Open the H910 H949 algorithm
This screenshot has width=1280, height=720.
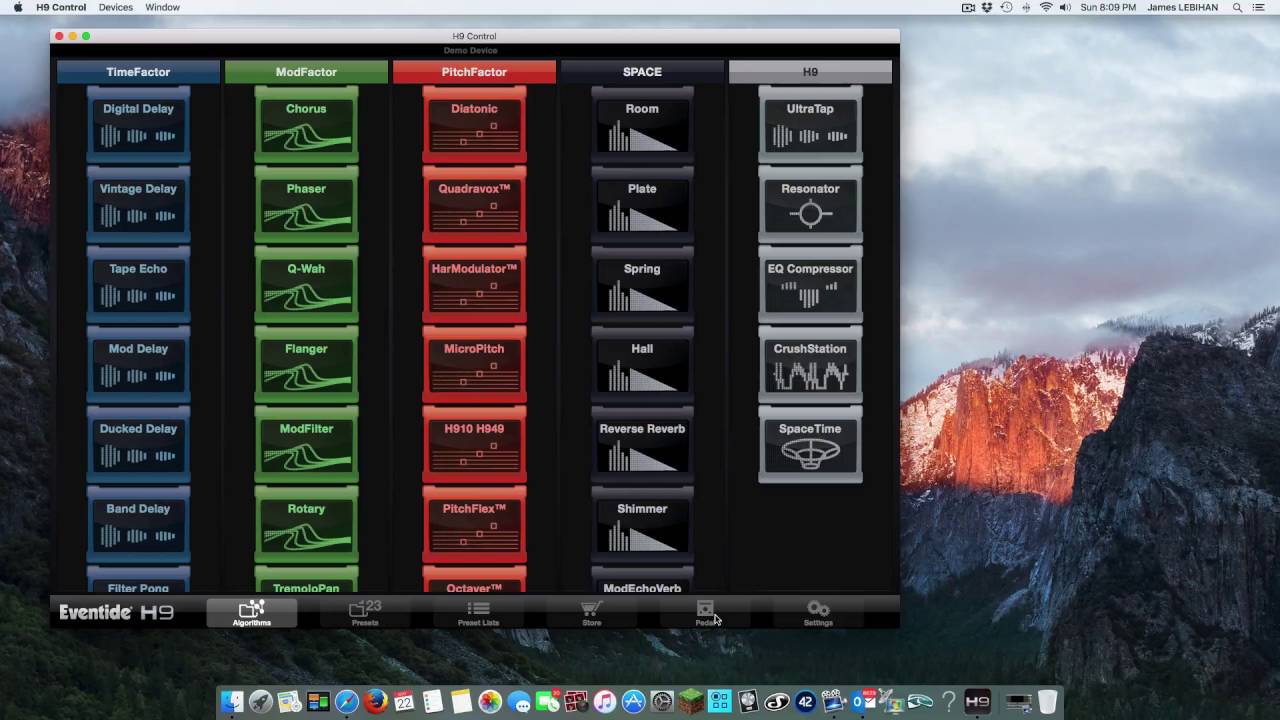click(x=474, y=444)
